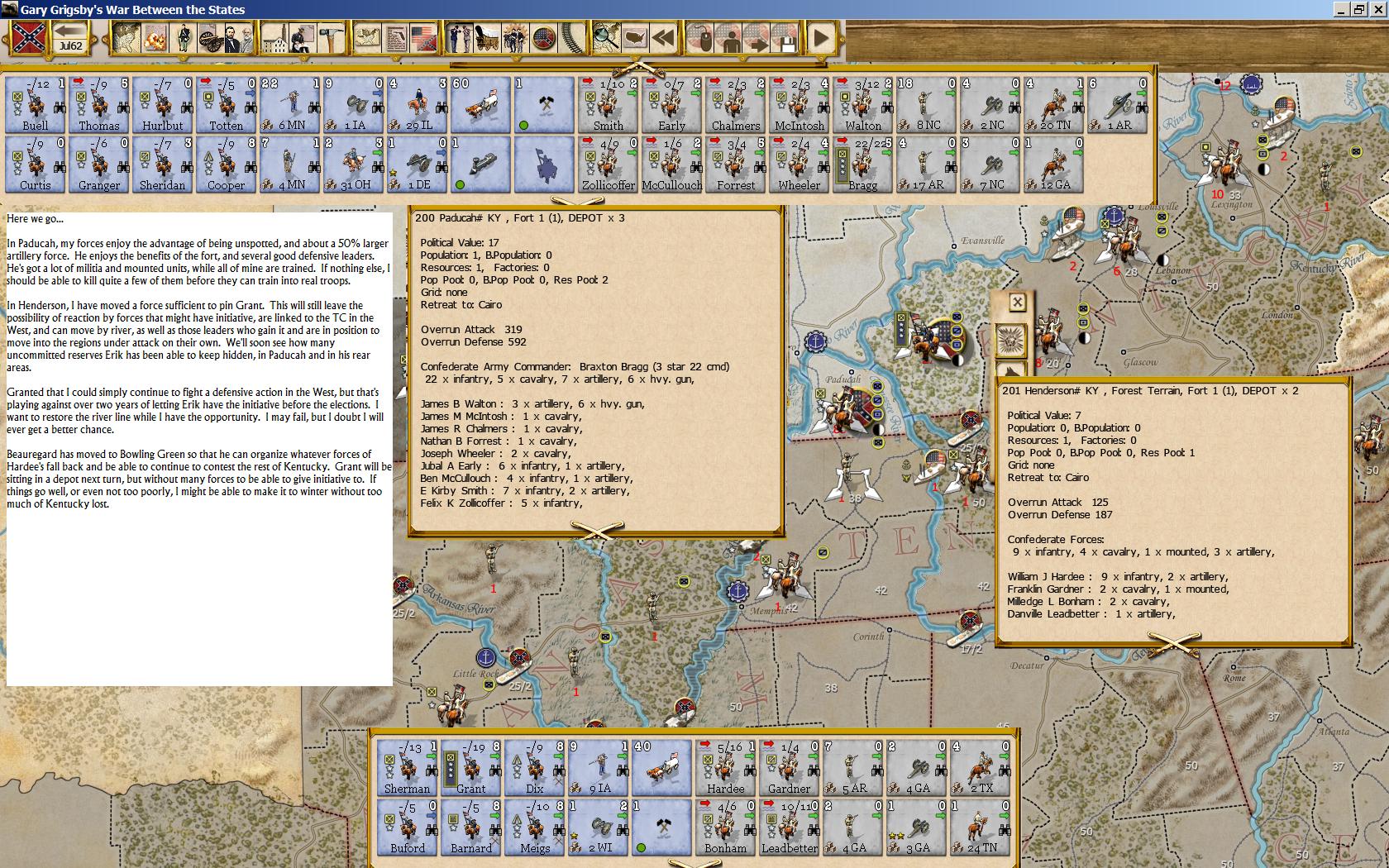
Task: Select the Forrest cavalry leader card
Action: tap(736, 164)
